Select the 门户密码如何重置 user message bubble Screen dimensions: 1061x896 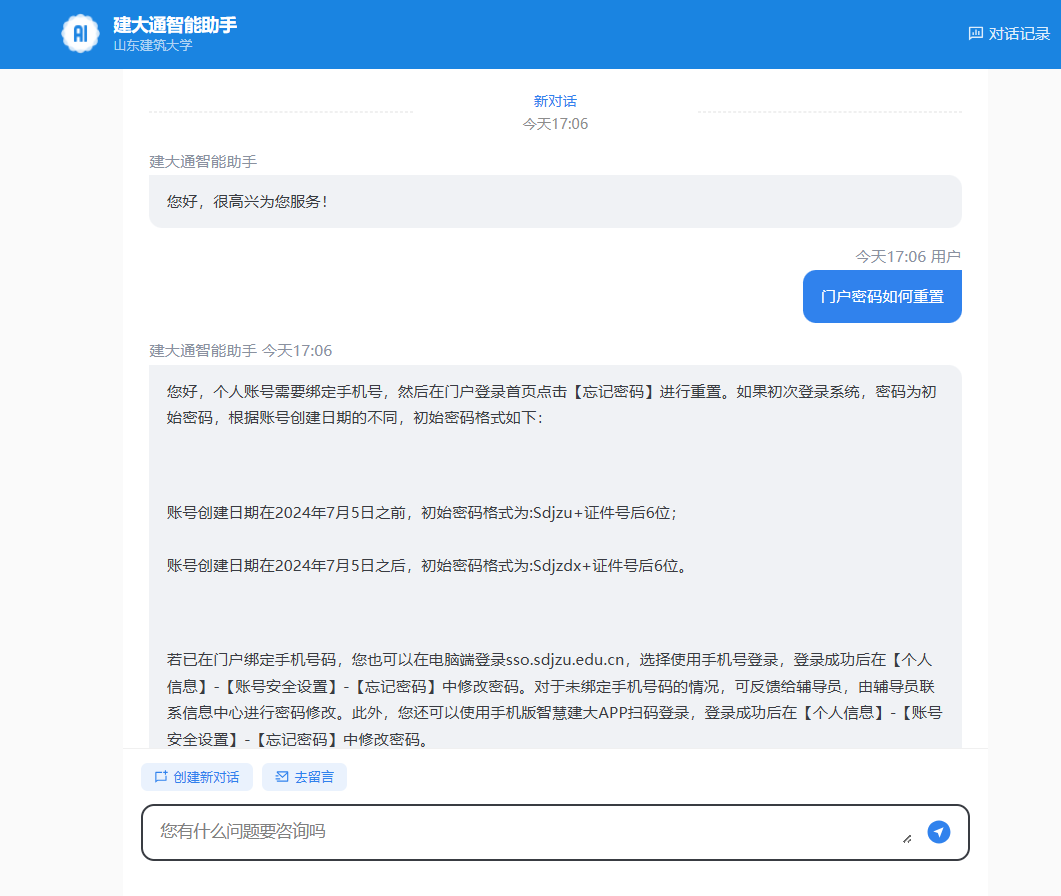882,296
